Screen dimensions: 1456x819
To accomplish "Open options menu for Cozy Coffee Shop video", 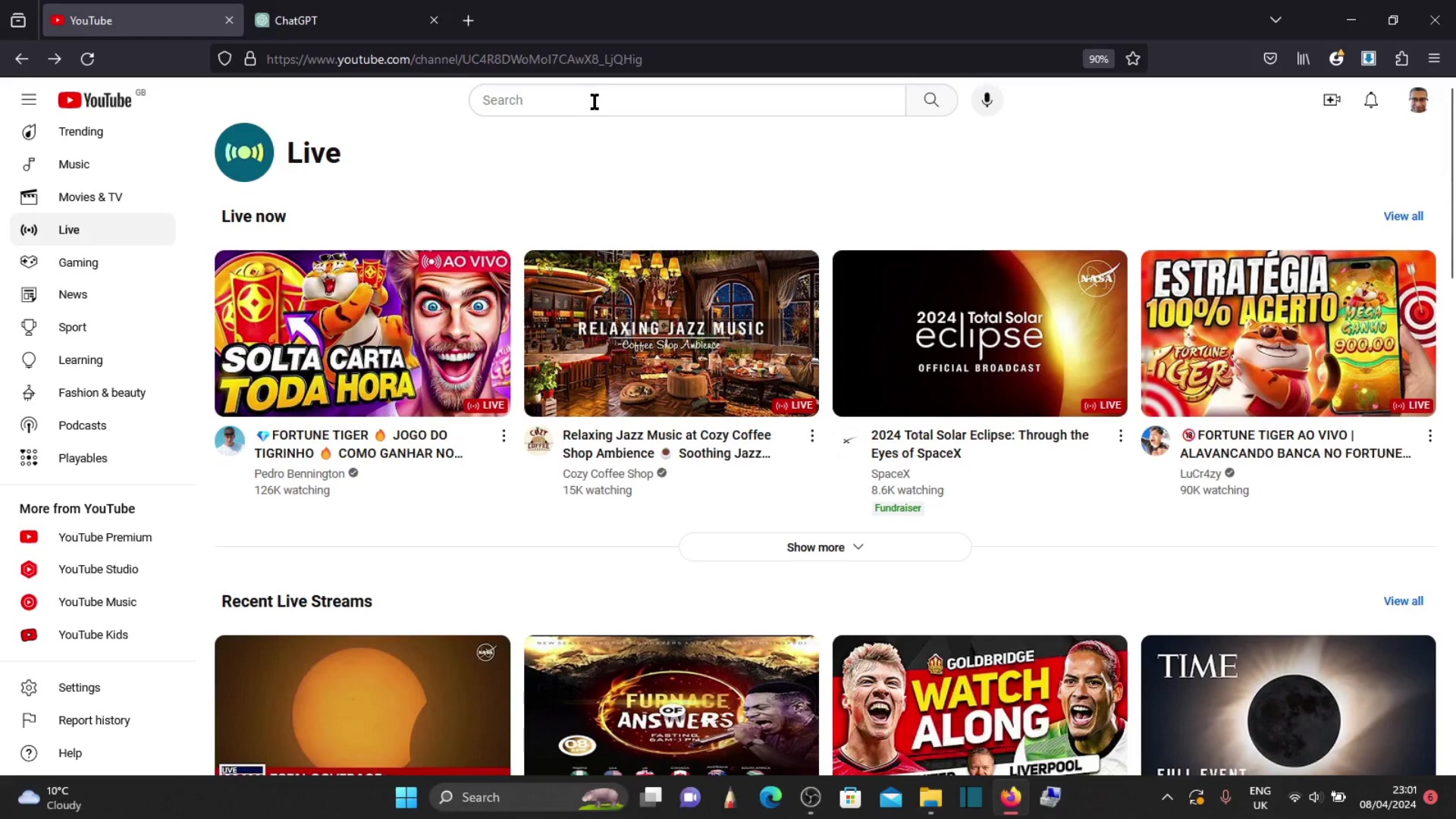I will (812, 435).
